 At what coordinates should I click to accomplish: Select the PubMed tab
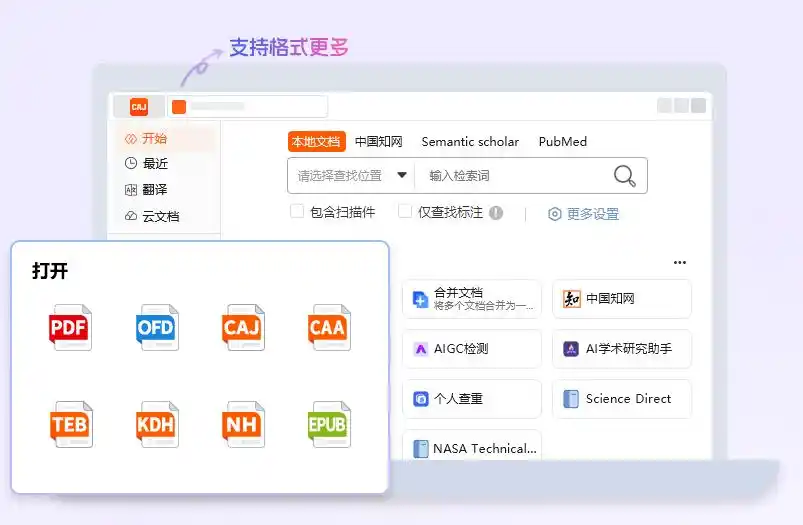pos(563,141)
